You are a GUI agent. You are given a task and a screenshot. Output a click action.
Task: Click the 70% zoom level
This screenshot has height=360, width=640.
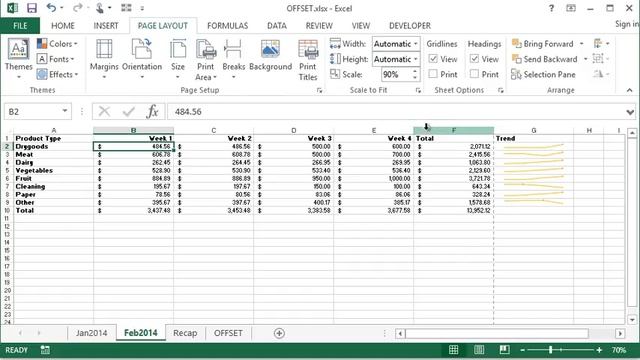619,350
